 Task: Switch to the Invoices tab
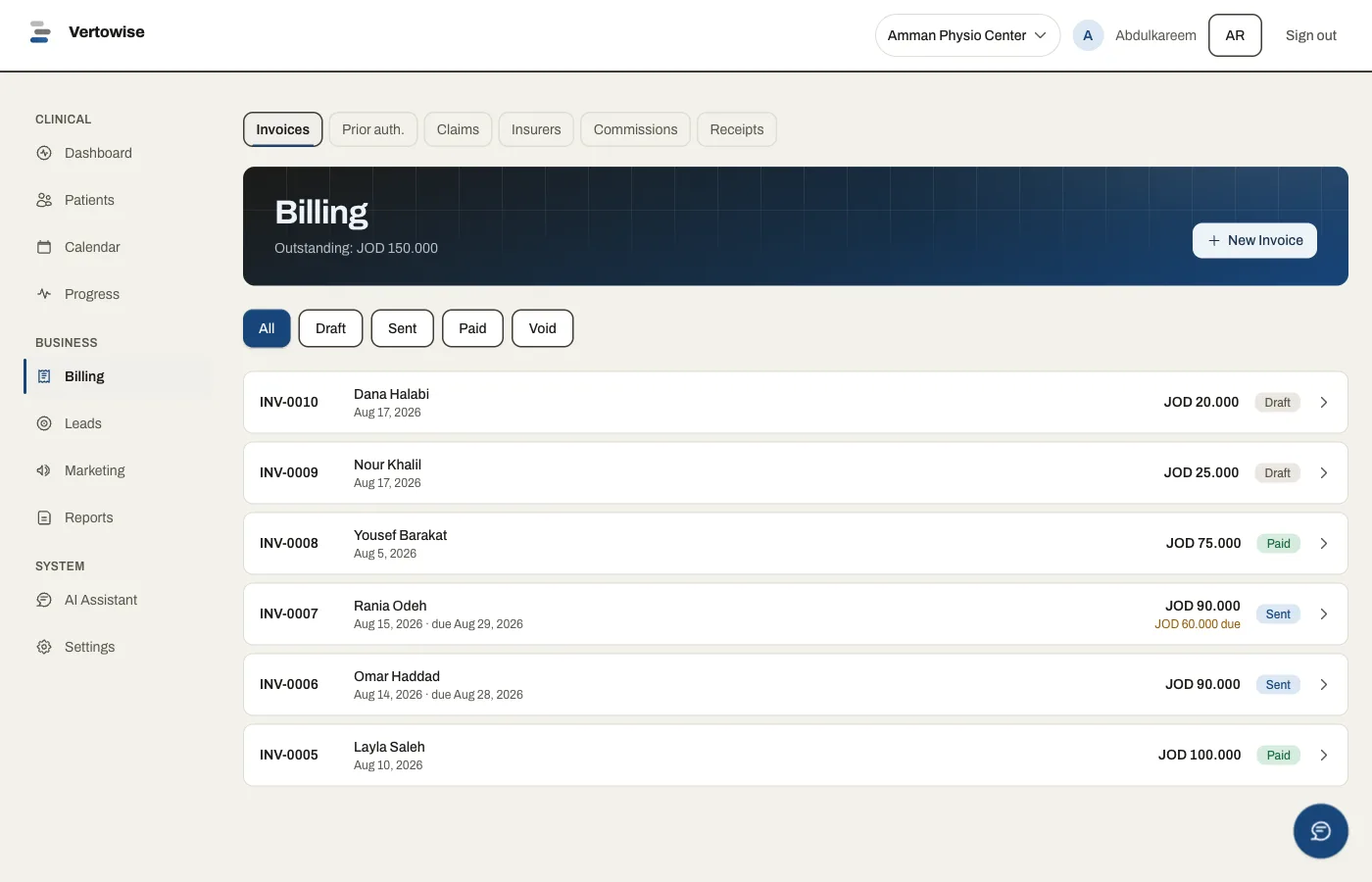[282, 129]
